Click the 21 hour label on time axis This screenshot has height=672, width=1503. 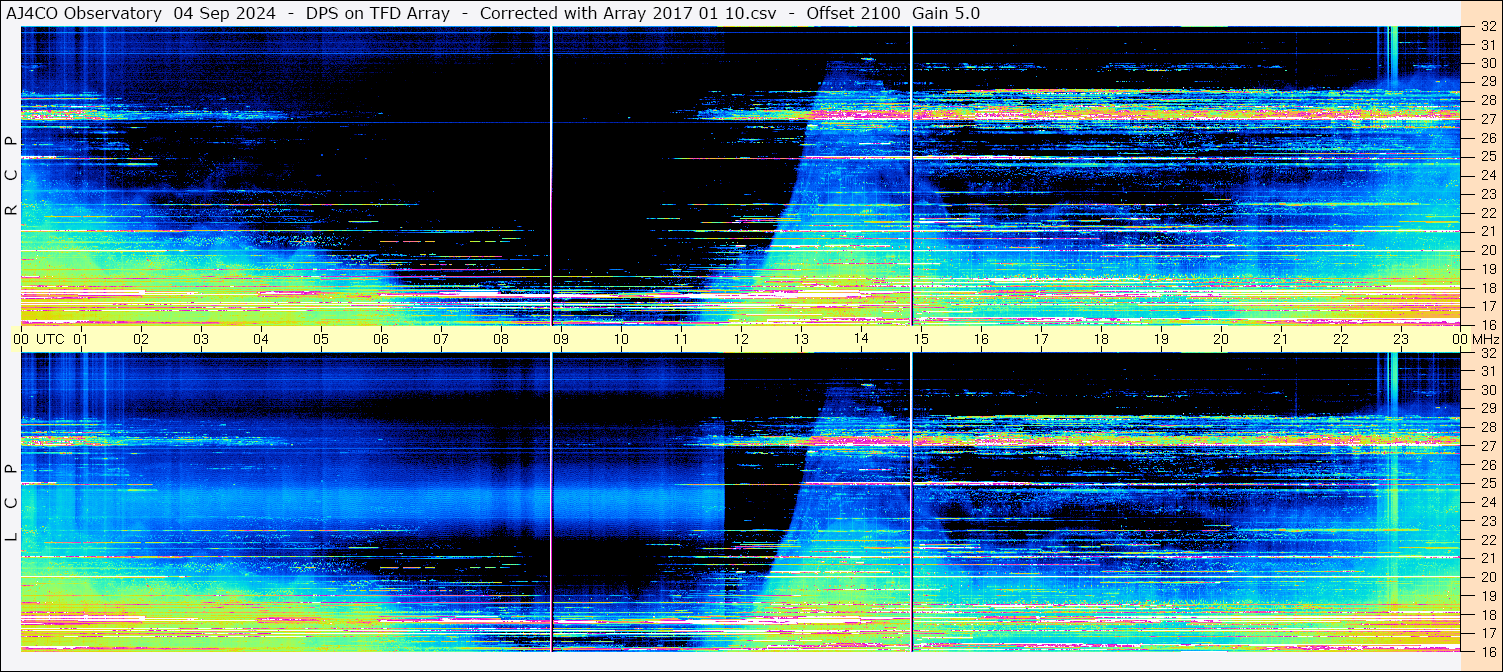1281,339
